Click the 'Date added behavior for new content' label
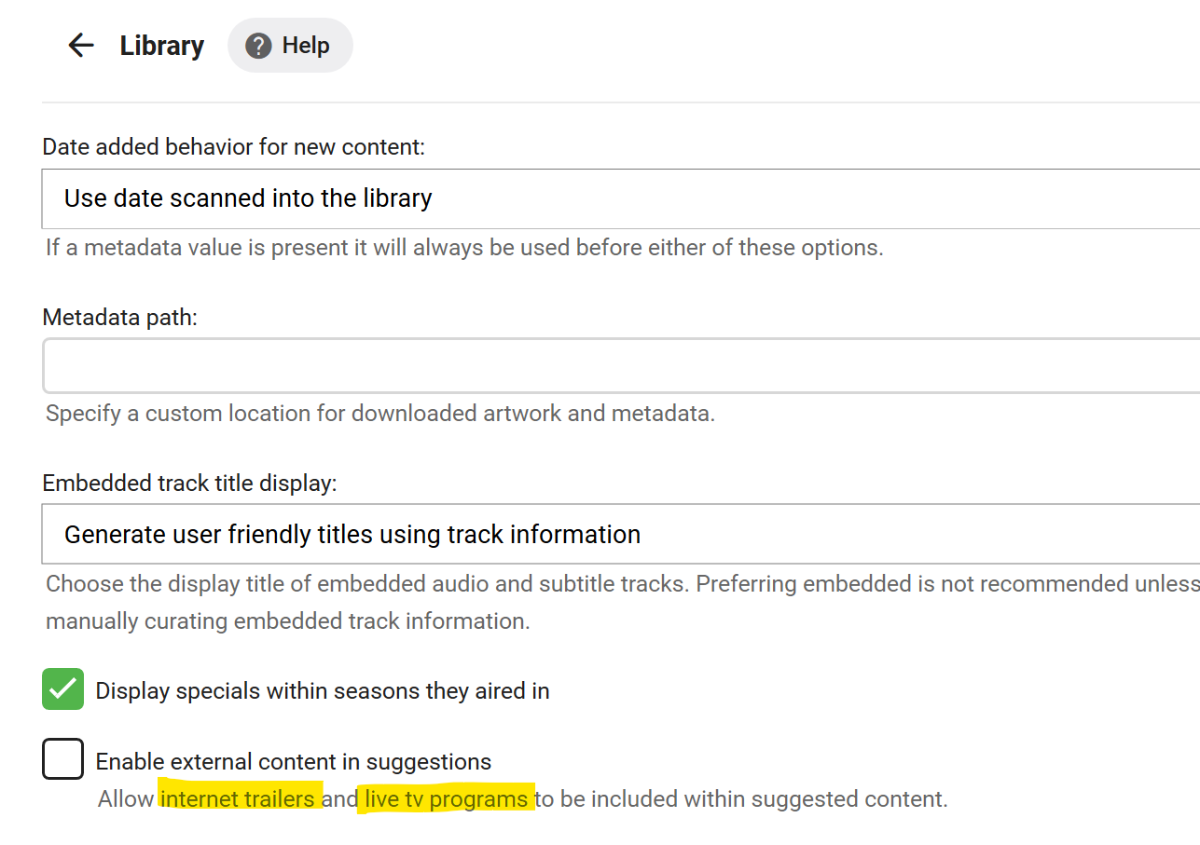The width and height of the screenshot is (1200, 845). [233, 147]
